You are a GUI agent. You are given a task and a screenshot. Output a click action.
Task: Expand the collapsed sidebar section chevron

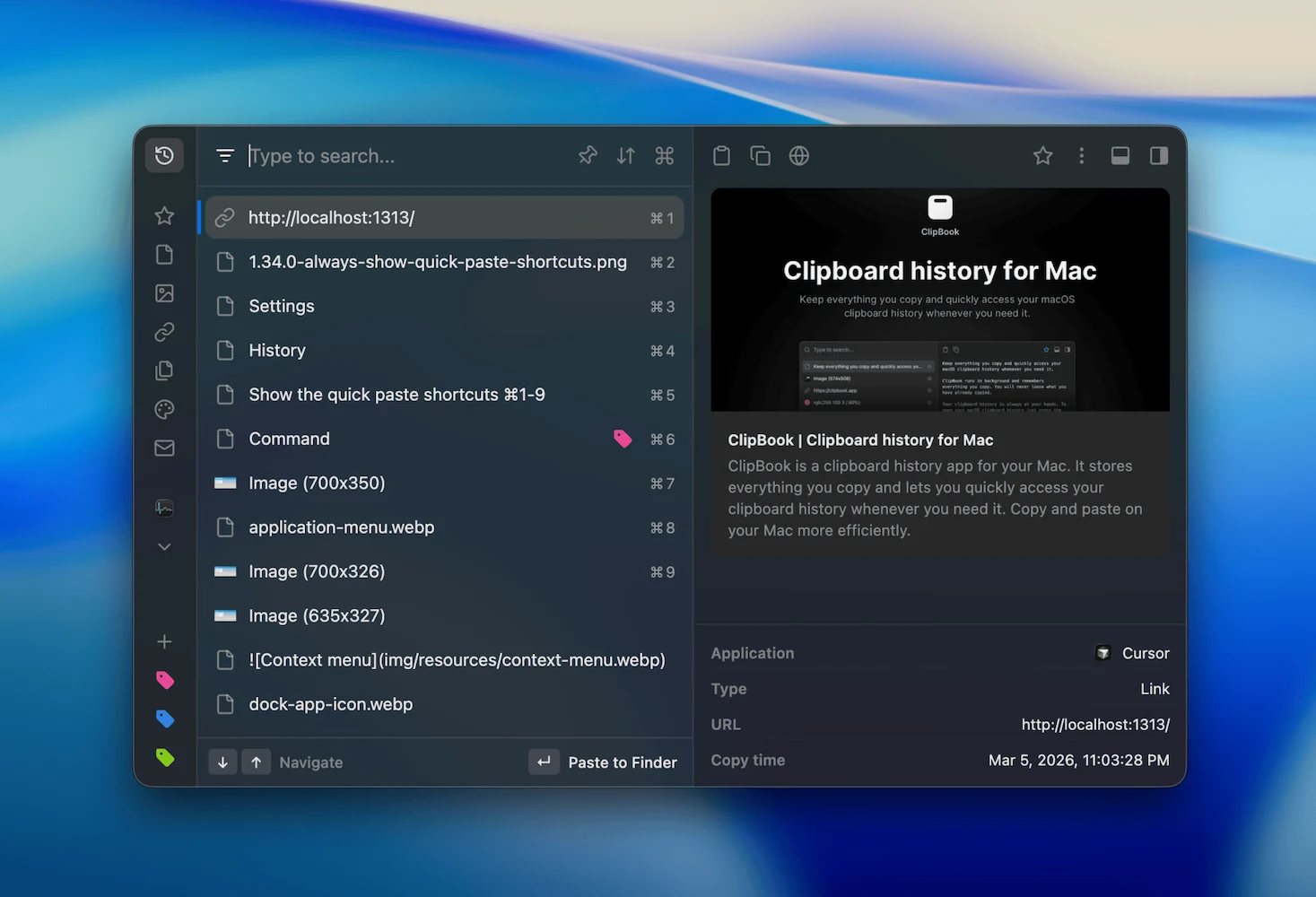[164, 546]
